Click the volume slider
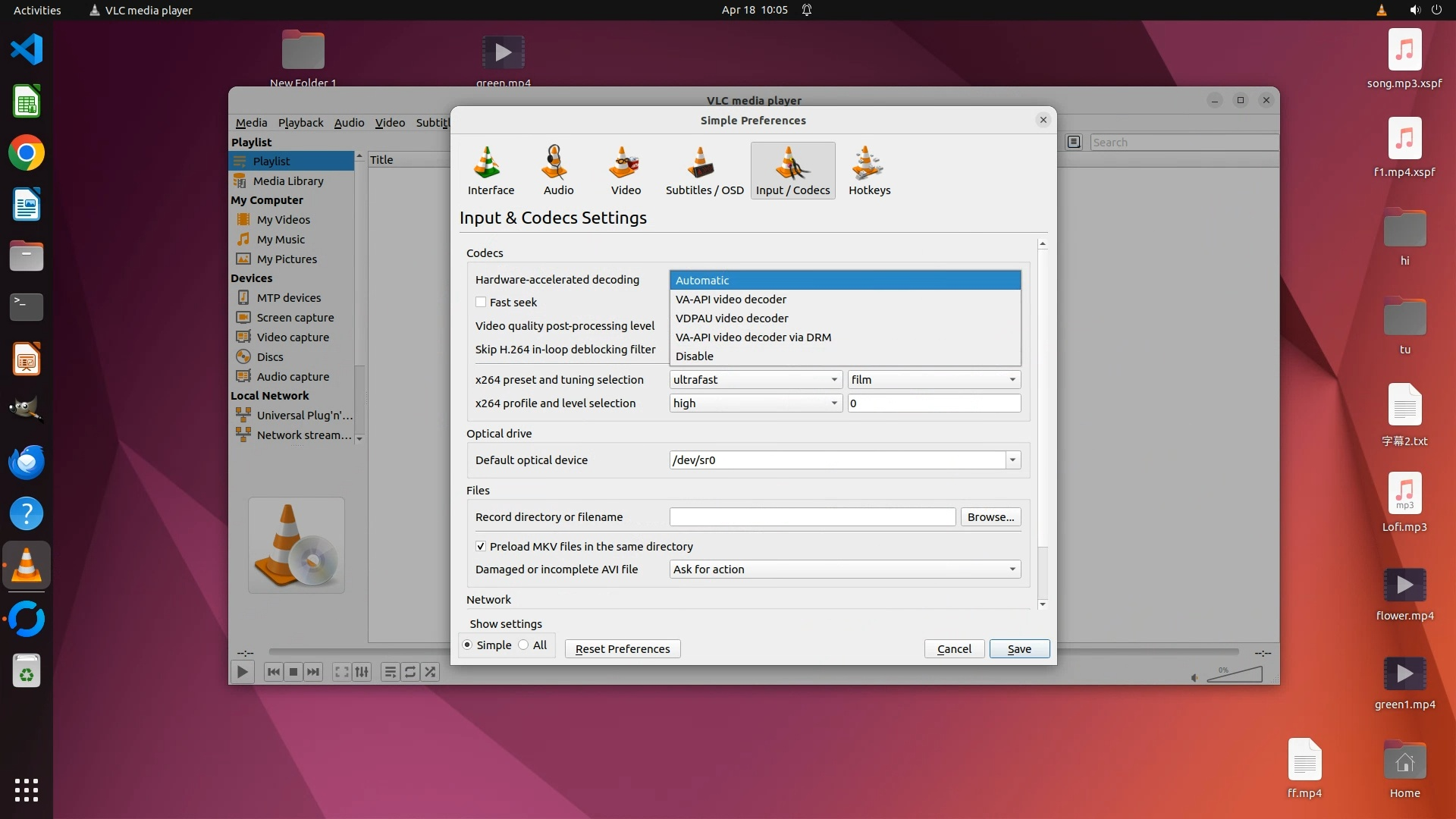Image resolution: width=1456 pixels, height=819 pixels. pyautogui.click(x=1235, y=675)
